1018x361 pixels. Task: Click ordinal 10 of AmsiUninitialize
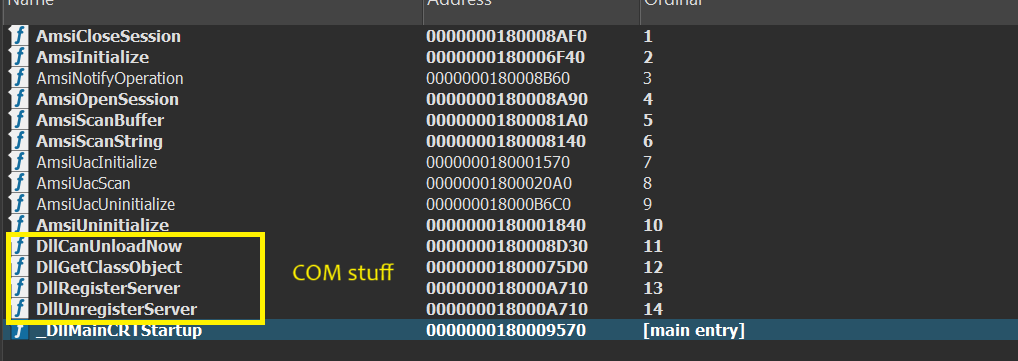[x=652, y=225]
